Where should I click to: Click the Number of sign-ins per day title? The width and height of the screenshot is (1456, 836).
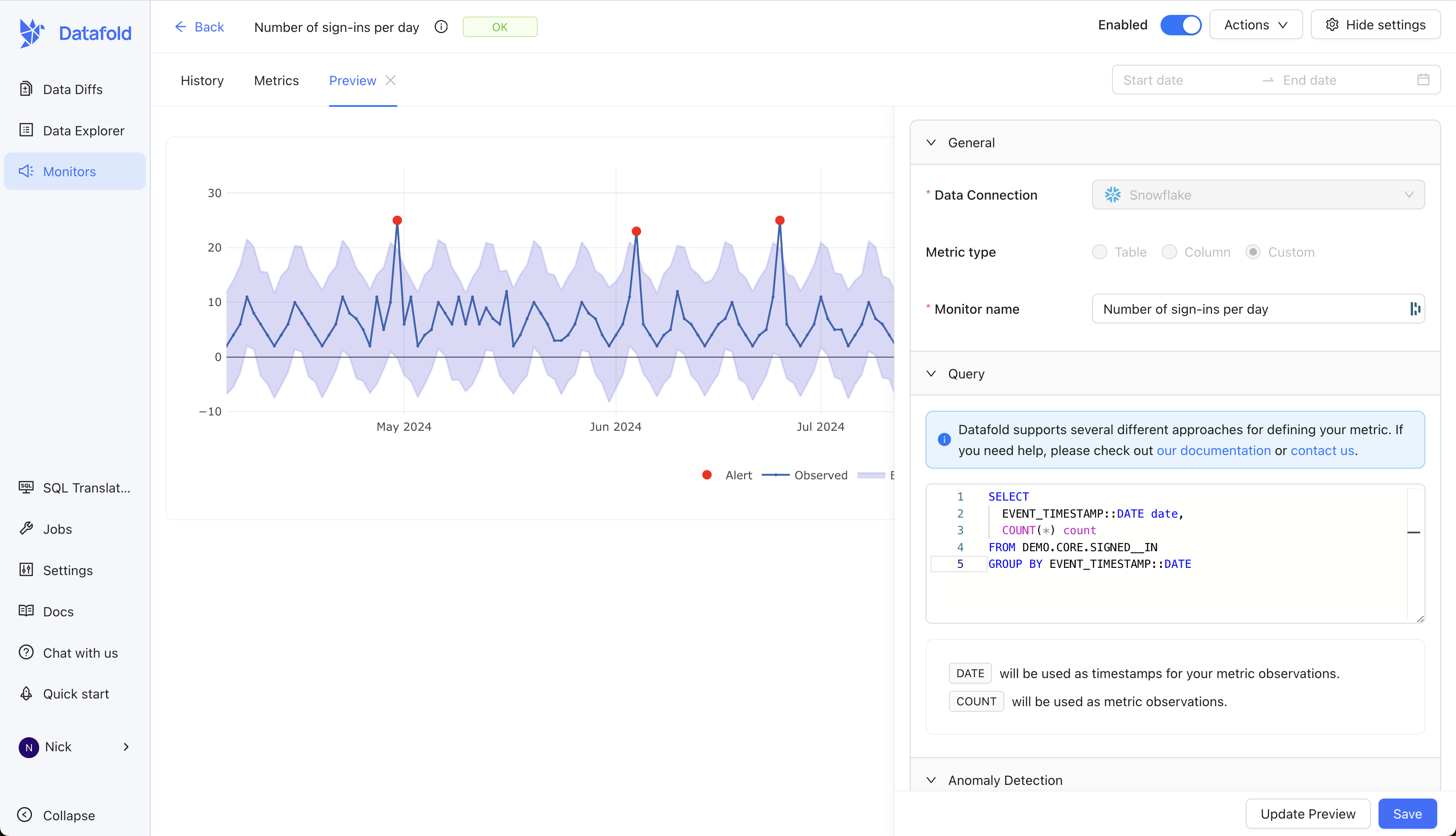click(336, 27)
